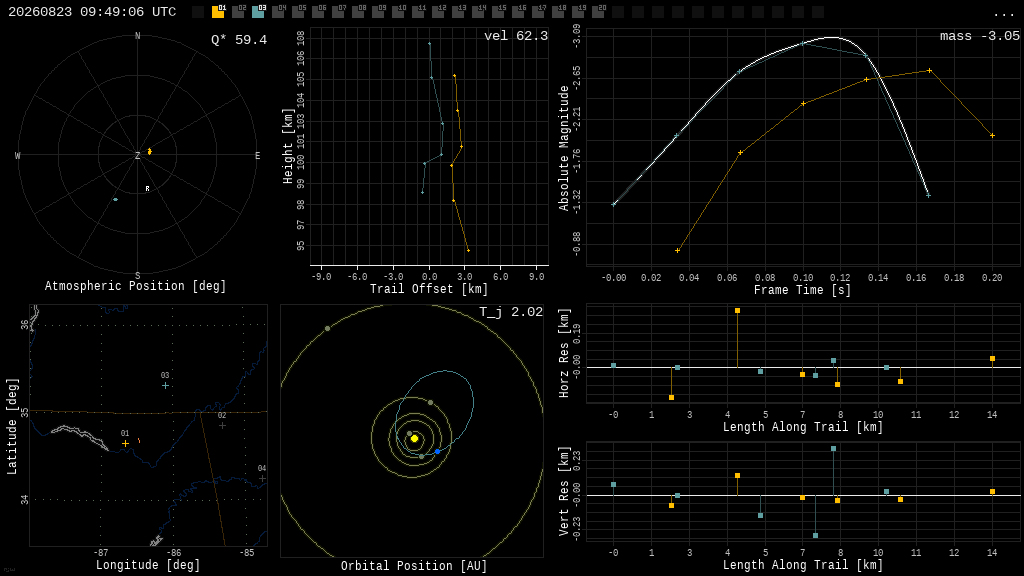The image size is (1024, 576).
Task: Click the teal meteor mark in sky plot
Action: (116, 199)
